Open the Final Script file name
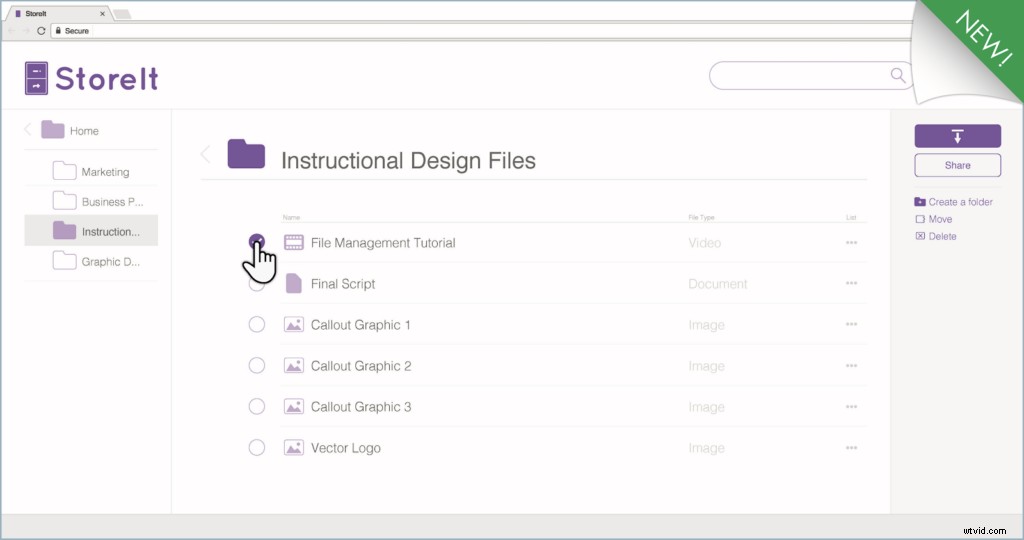This screenshot has width=1024, height=540. tap(343, 284)
